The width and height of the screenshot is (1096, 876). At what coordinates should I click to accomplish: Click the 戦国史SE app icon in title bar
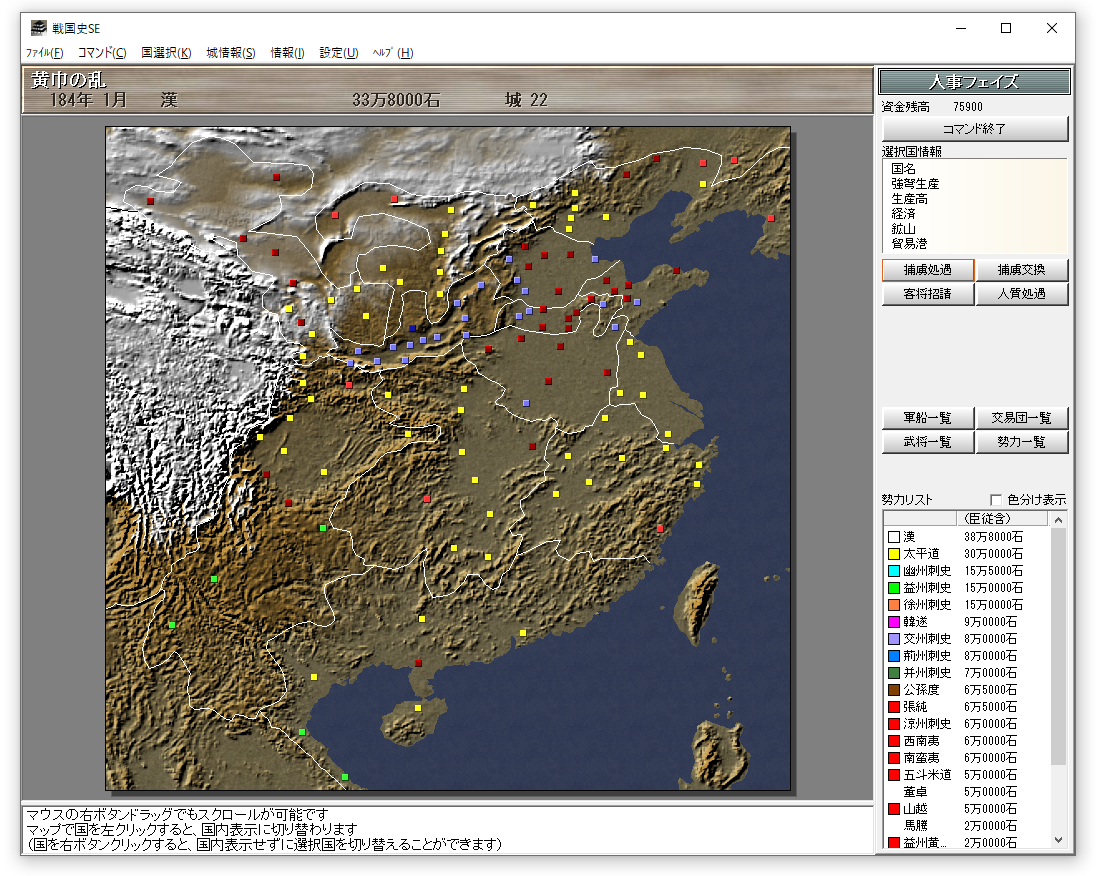point(37,28)
